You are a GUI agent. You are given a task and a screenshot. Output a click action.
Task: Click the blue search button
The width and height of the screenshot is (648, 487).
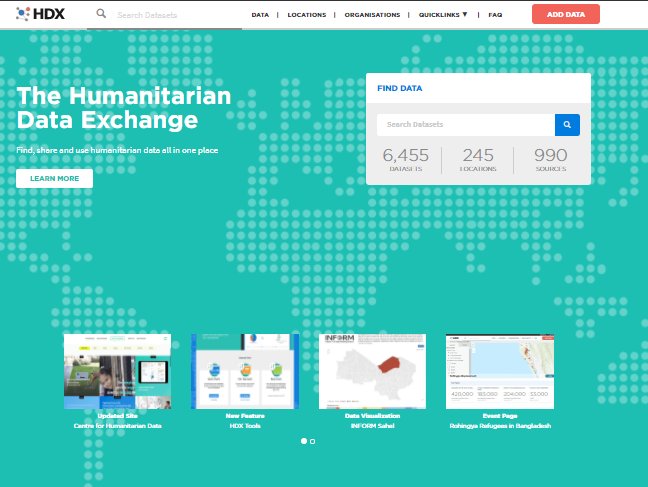567,125
